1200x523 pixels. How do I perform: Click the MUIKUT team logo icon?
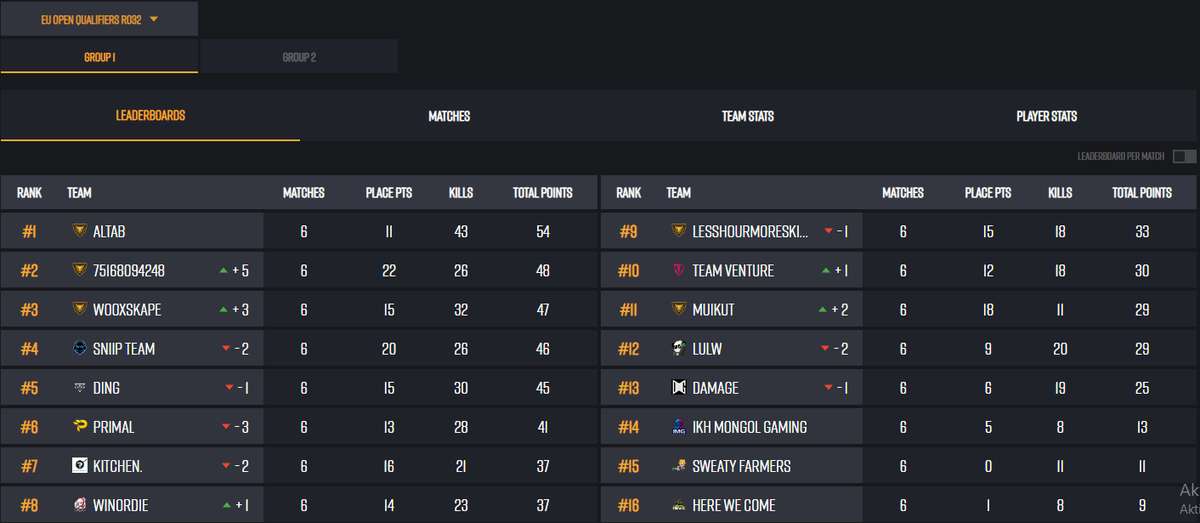click(x=679, y=309)
